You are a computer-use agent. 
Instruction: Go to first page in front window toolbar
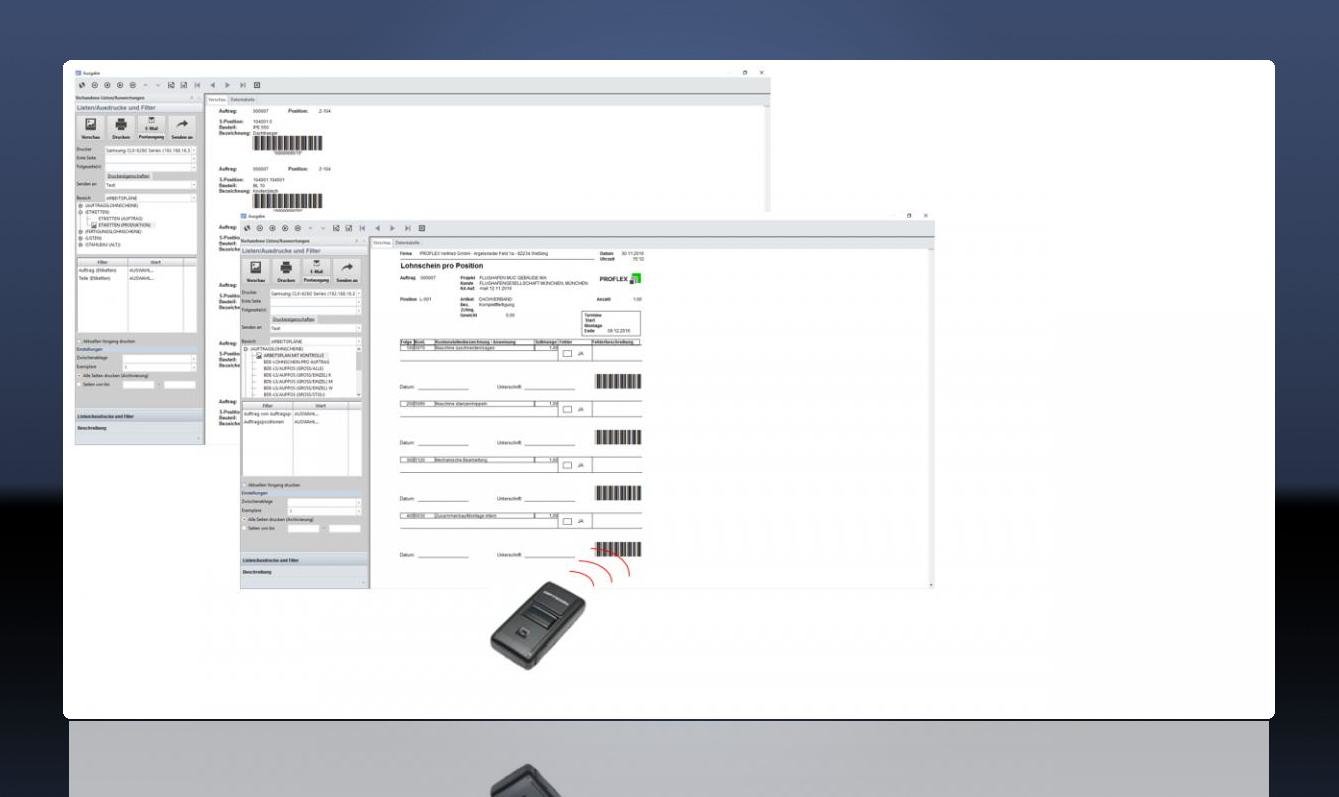[x=362, y=229]
